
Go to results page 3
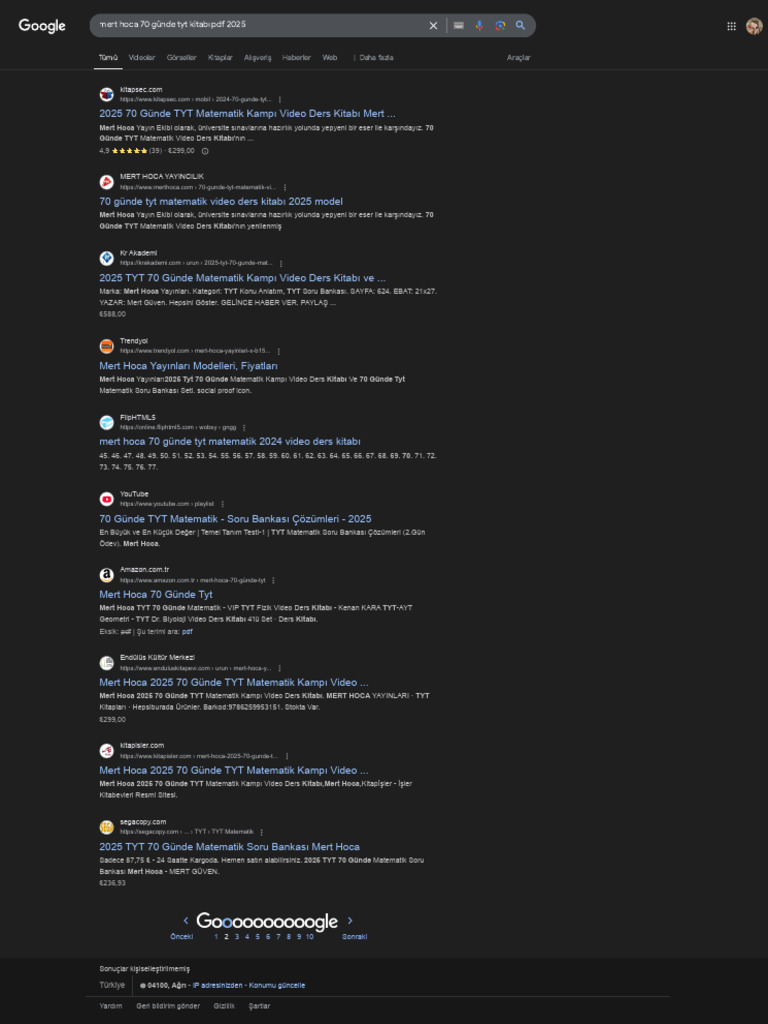(236, 936)
